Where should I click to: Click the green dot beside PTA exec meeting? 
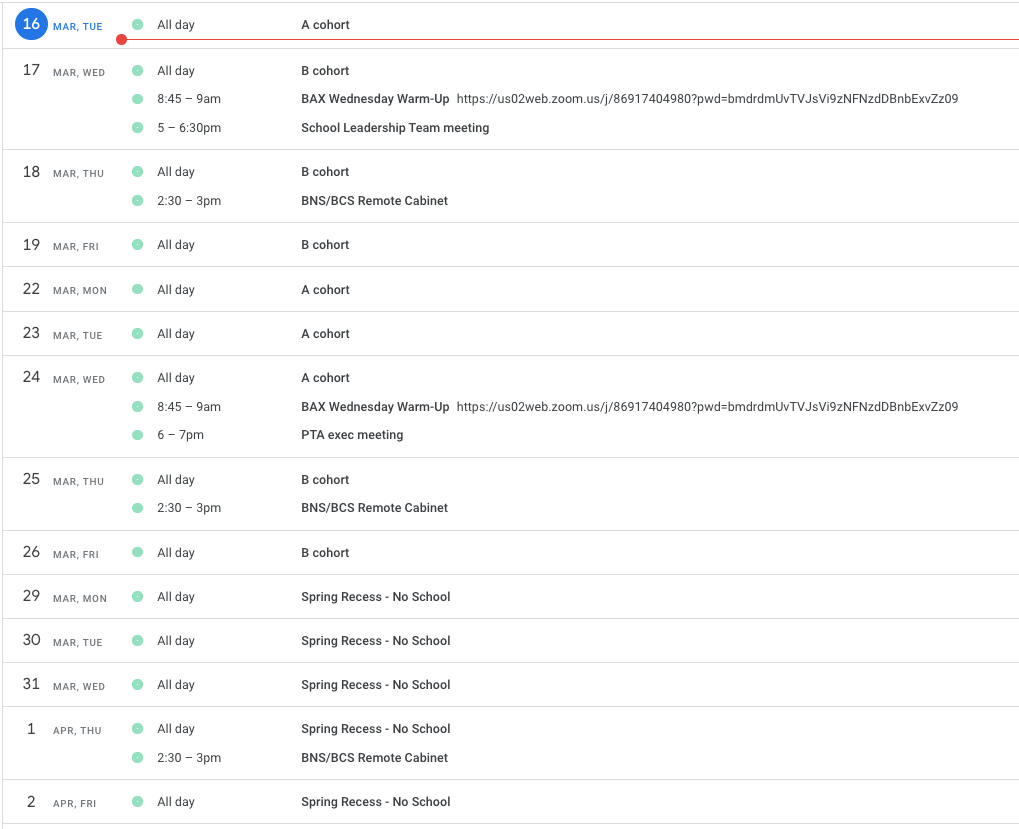click(x=137, y=435)
